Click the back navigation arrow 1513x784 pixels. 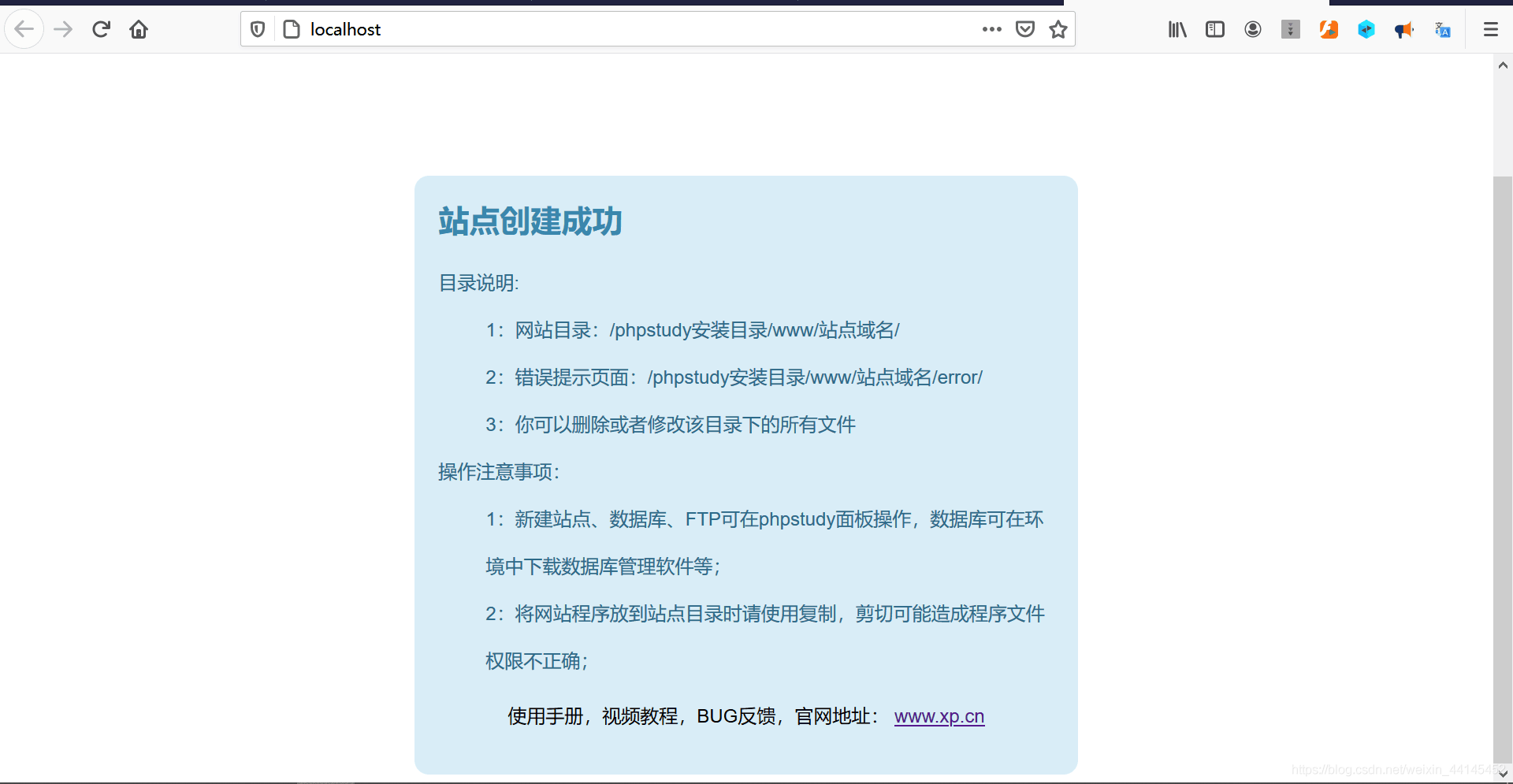(x=24, y=30)
